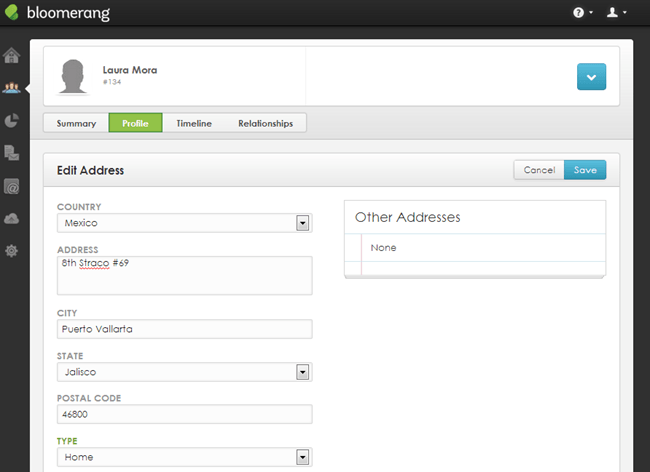Click the None entry under Other Addresses
This screenshot has height=472, width=650.
[383, 248]
